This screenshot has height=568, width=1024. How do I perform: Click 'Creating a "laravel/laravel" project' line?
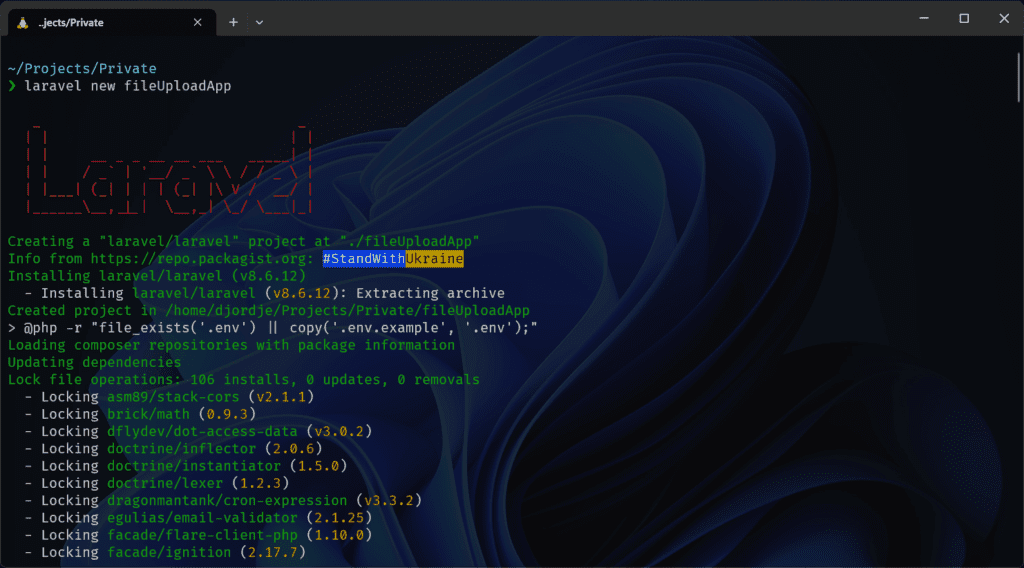pos(244,242)
